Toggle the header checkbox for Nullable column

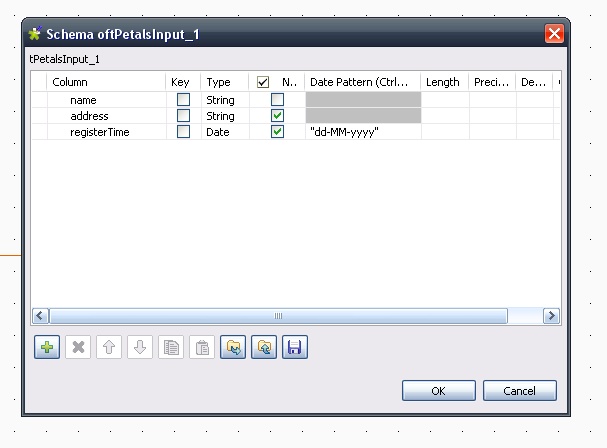point(263,82)
